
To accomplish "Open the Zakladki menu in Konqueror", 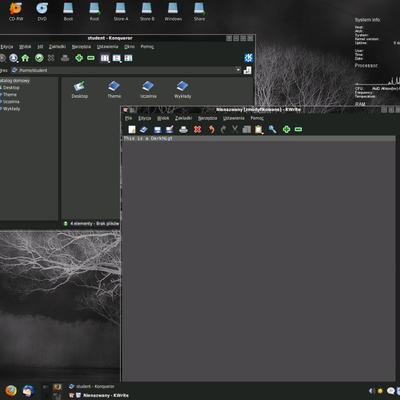I will pyautogui.click(x=57, y=47).
